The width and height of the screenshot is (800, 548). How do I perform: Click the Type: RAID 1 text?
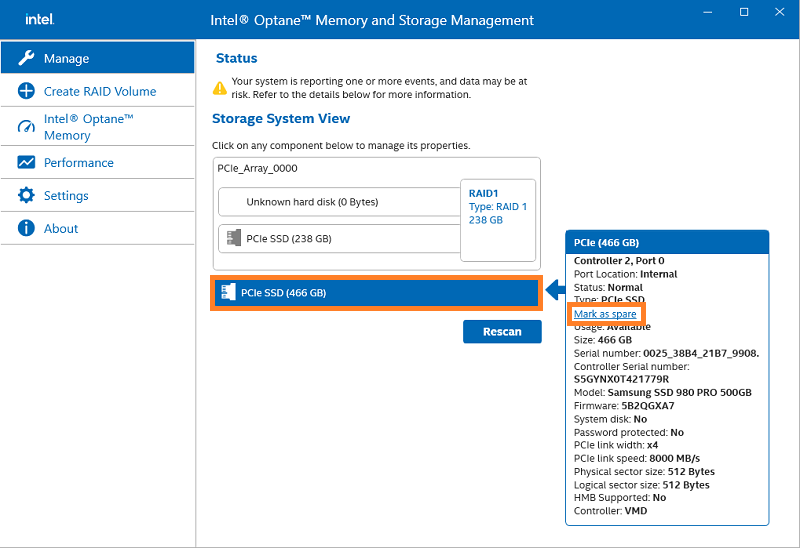[x=497, y=207]
